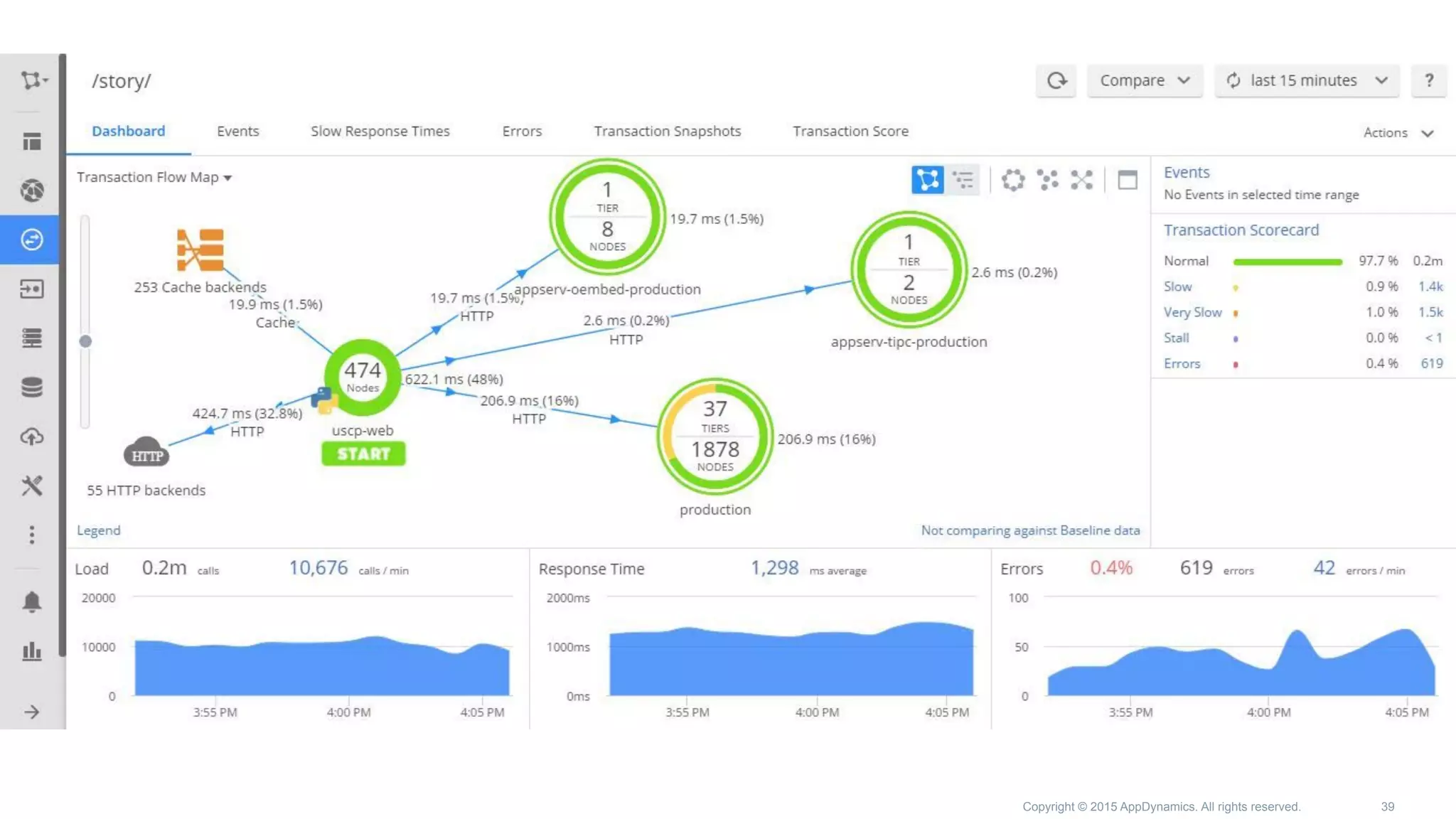Viewport: 1456px width, 819px height.
Task: Click the 619 error count in scorecard
Action: 1432,363
